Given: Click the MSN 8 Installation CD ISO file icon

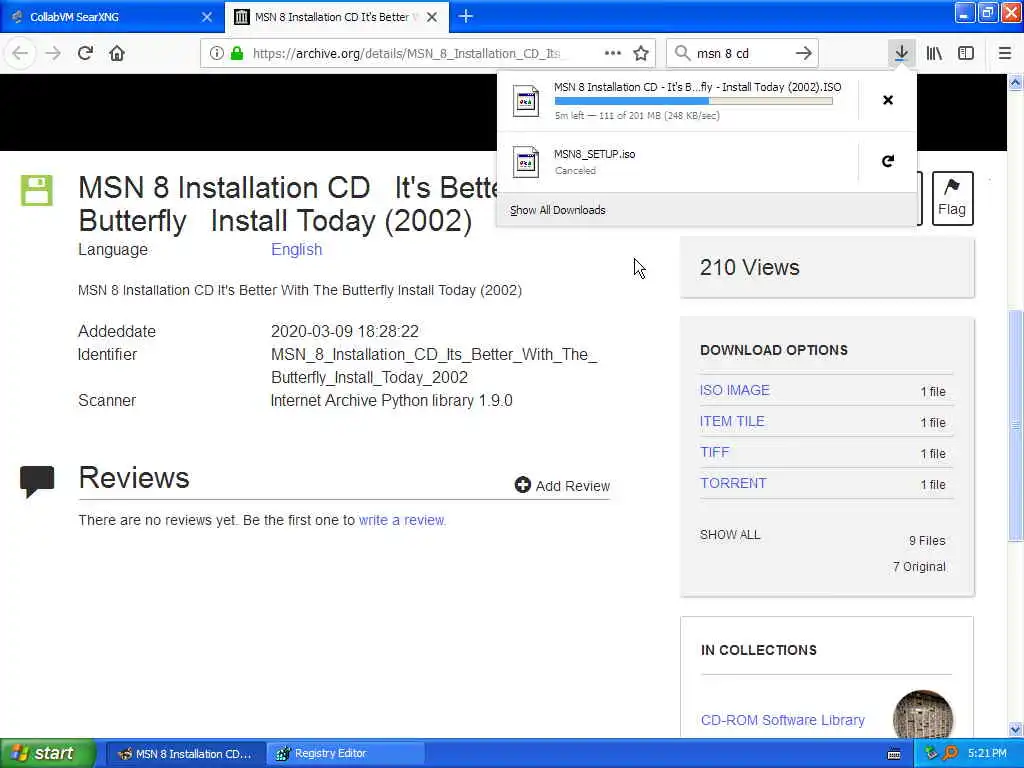Looking at the screenshot, I should (526, 101).
